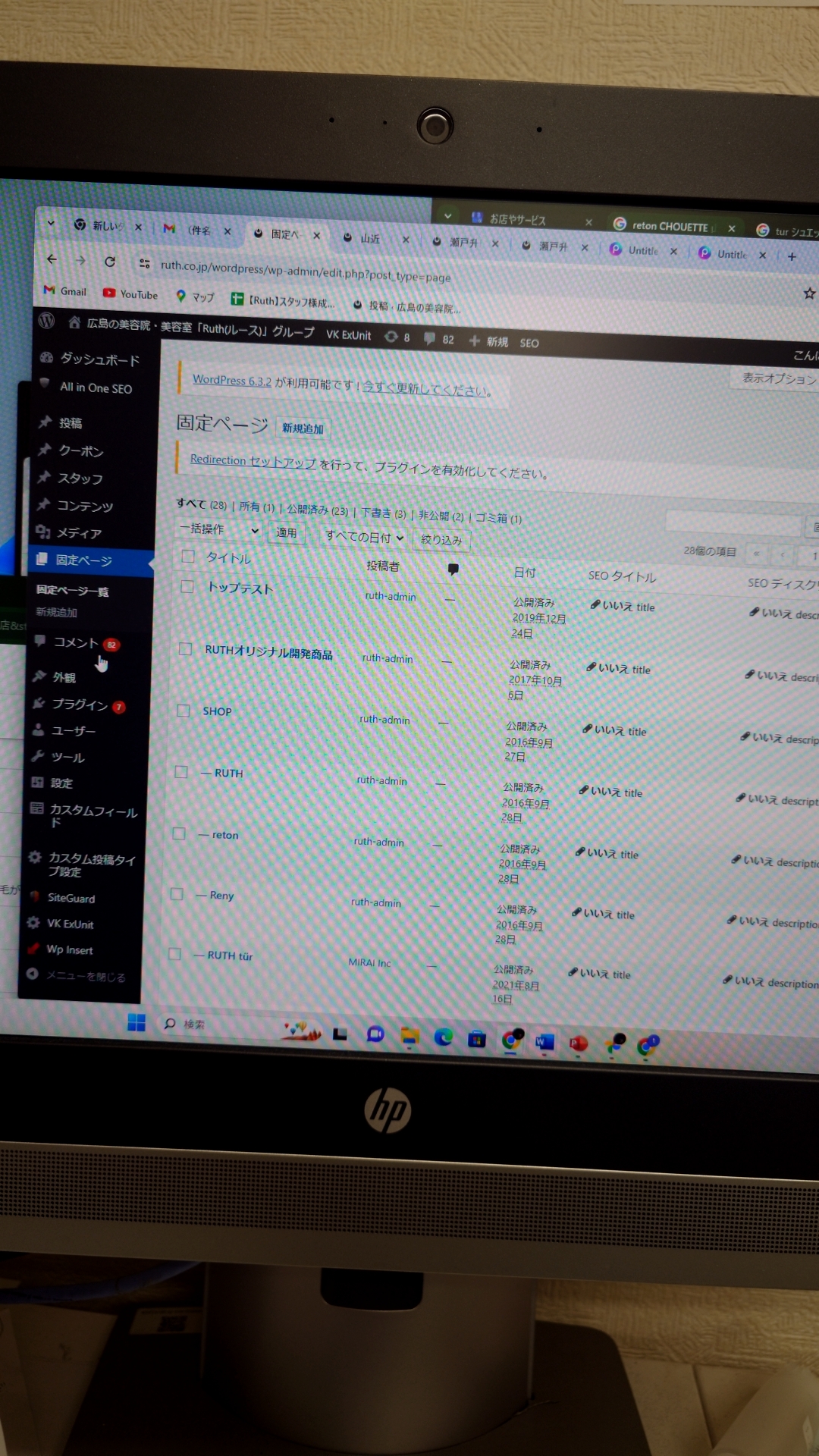Open the 【Ruth】スタッフ様成 bookmark

(x=283, y=300)
